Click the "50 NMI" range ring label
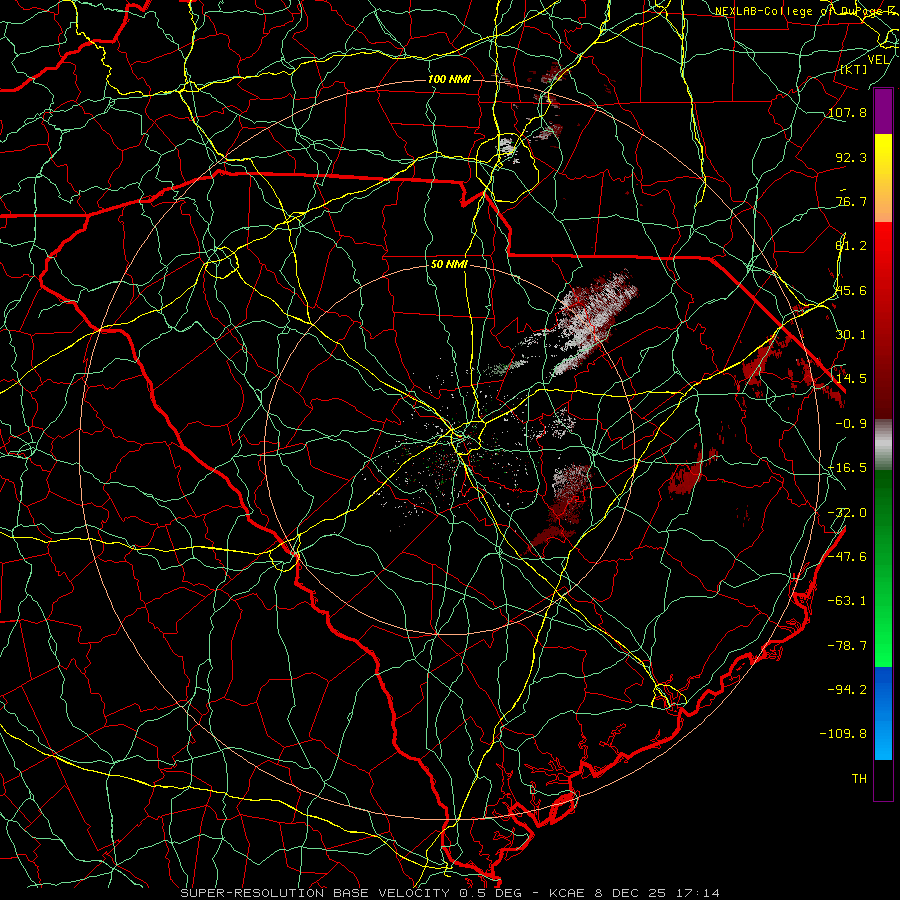This screenshot has width=900, height=900. [x=449, y=265]
